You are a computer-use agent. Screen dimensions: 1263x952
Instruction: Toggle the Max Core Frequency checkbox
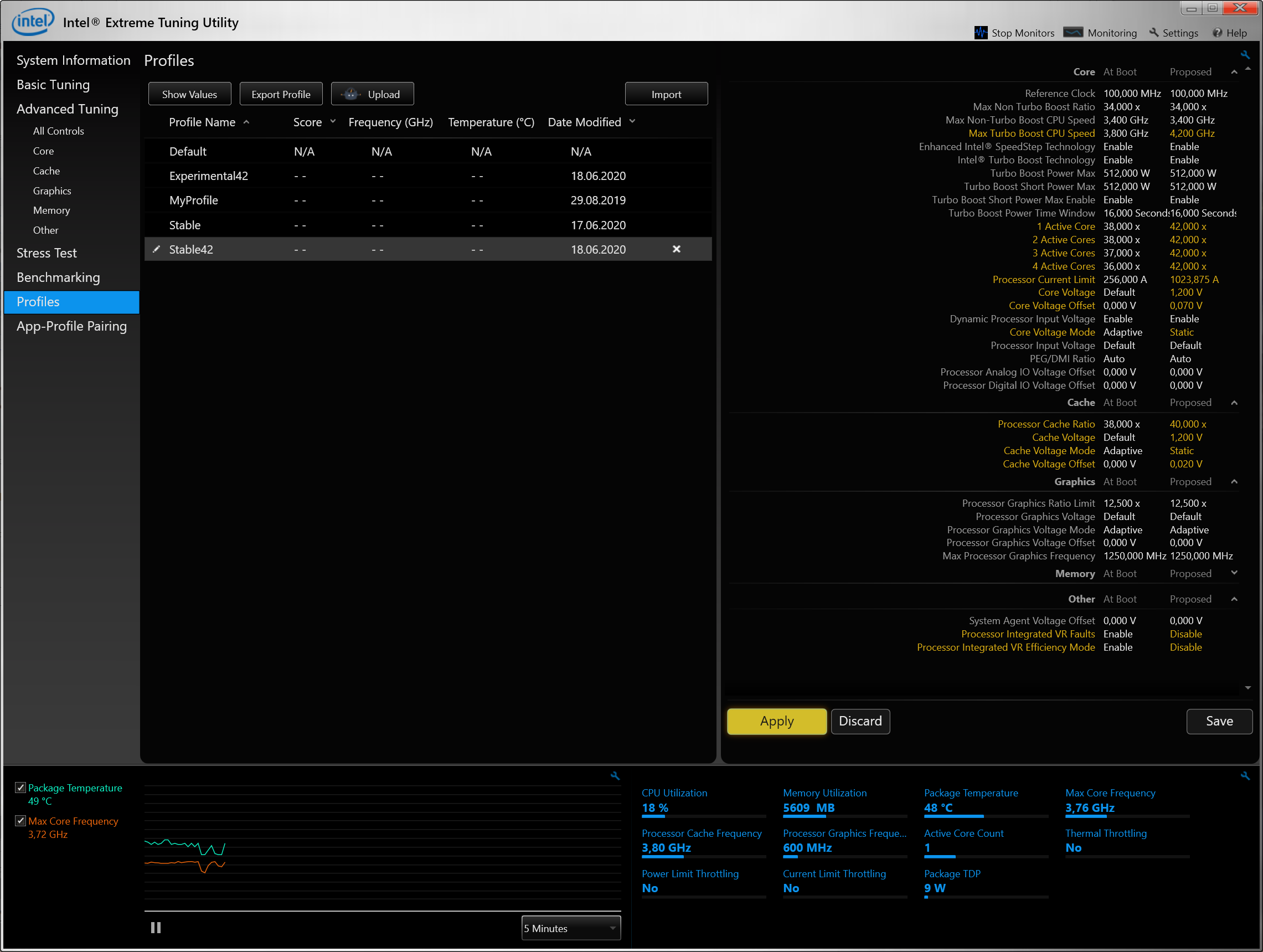[20, 821]
